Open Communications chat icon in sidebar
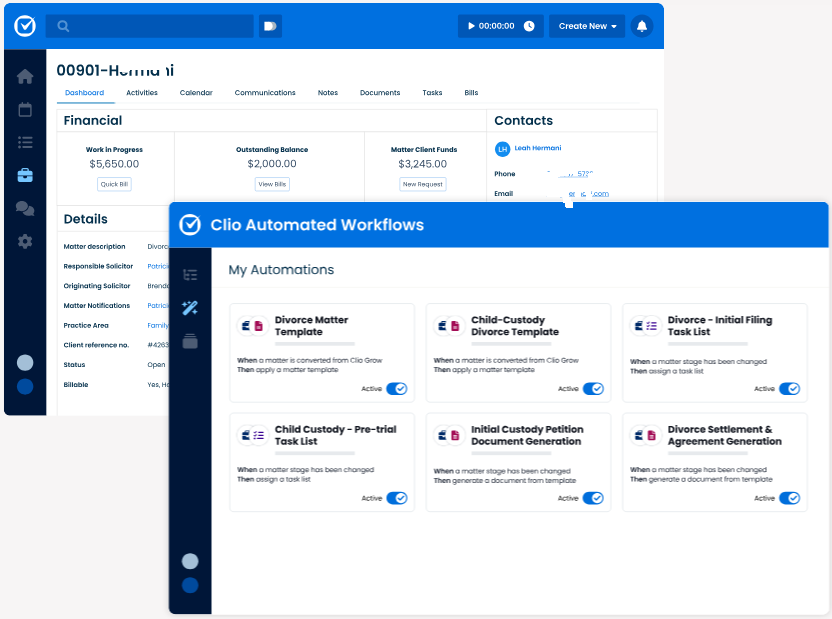 click(x=25, y=208)
